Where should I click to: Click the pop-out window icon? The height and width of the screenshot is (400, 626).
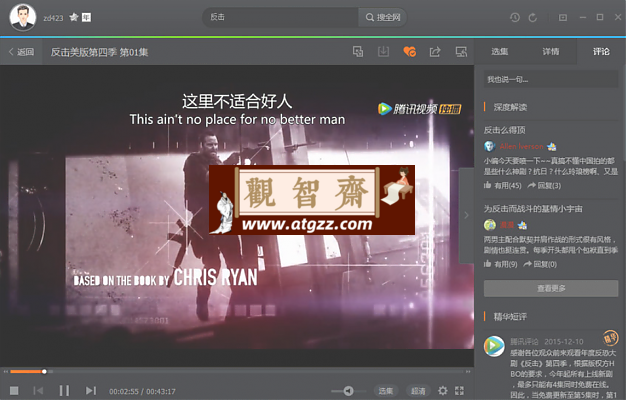point(358,51)
